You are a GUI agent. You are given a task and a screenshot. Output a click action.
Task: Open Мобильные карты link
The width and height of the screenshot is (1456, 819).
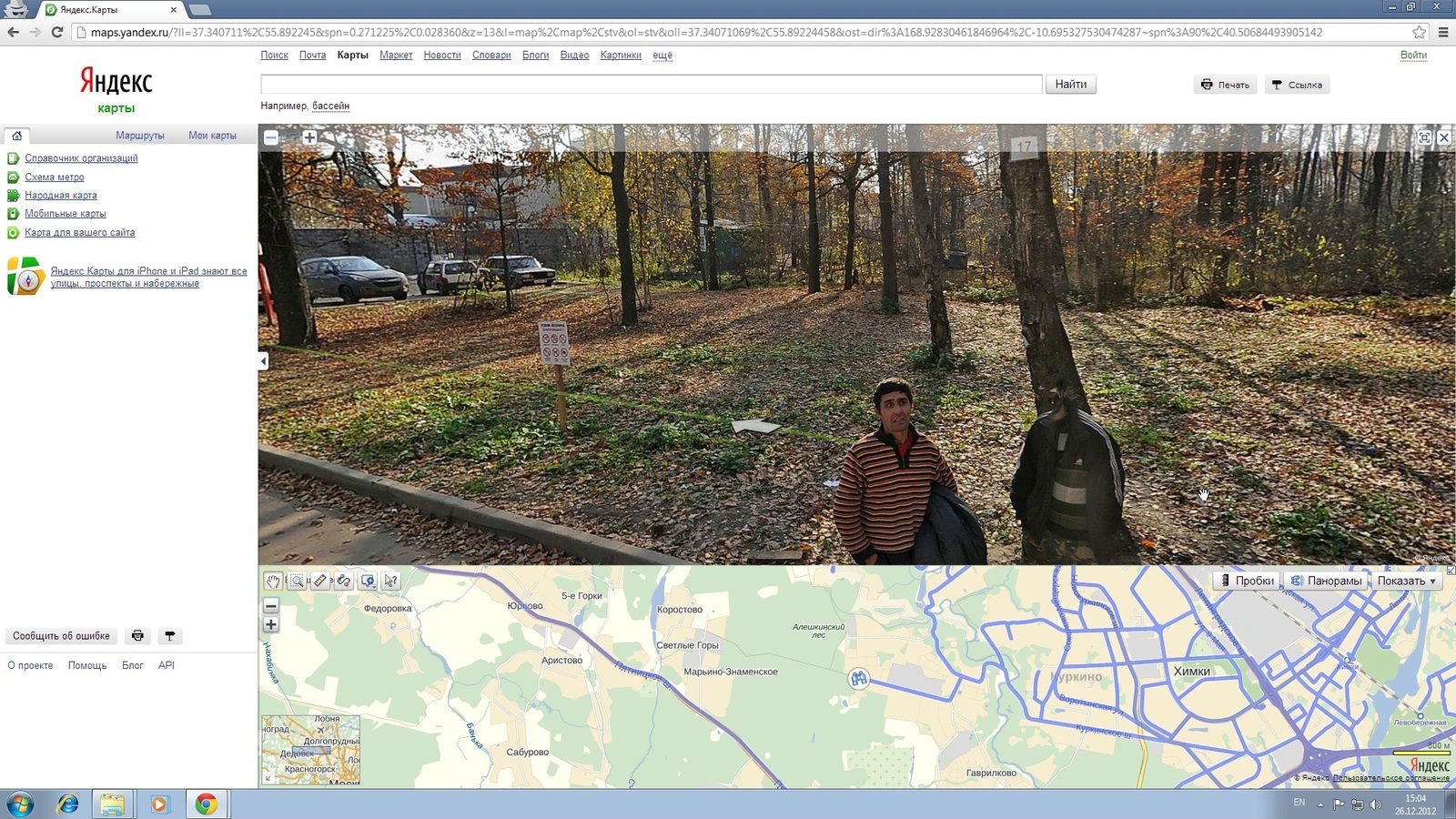66,214
